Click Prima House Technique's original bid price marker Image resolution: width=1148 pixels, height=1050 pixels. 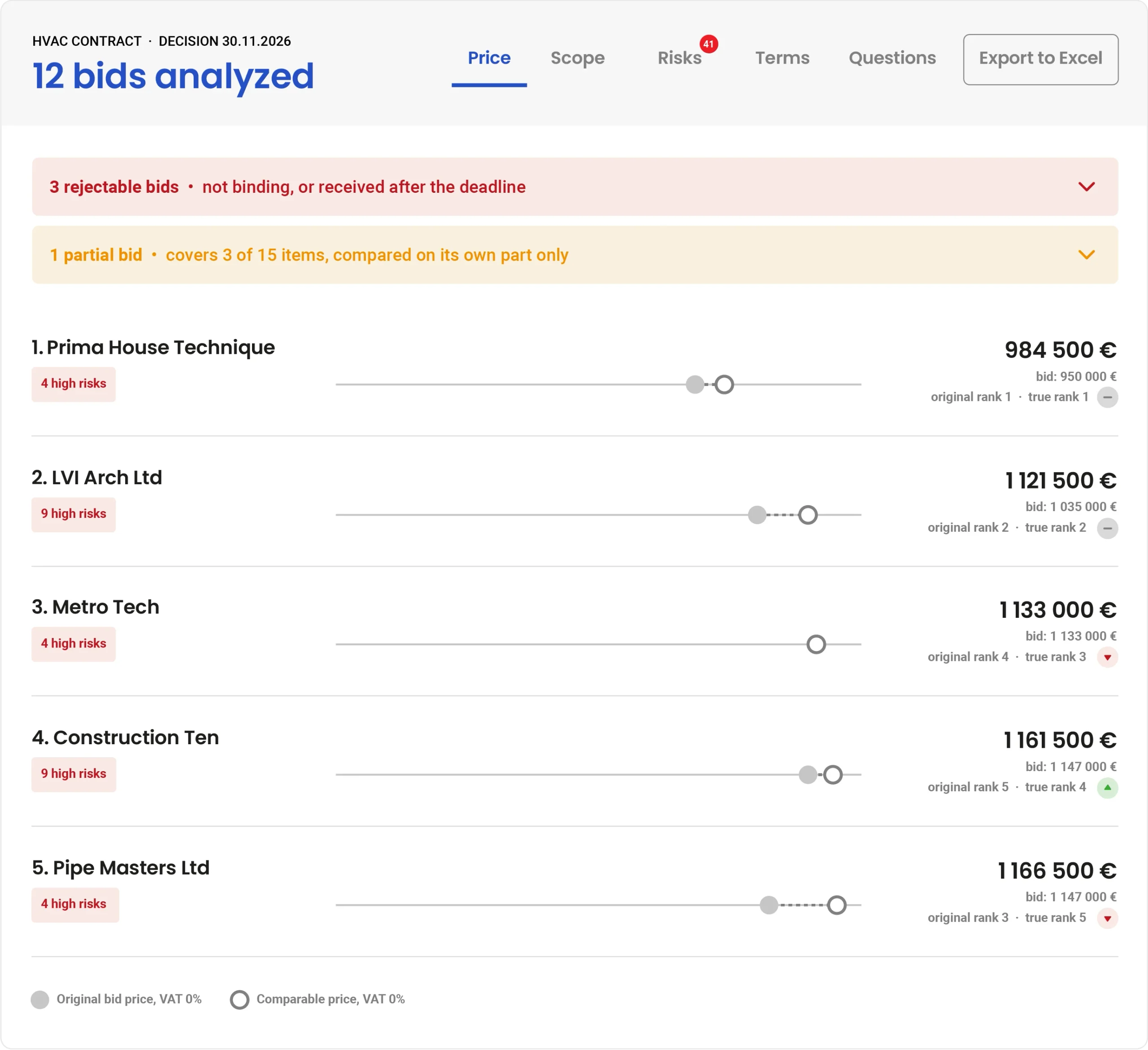pyautogui.click(x=695, y=384)
